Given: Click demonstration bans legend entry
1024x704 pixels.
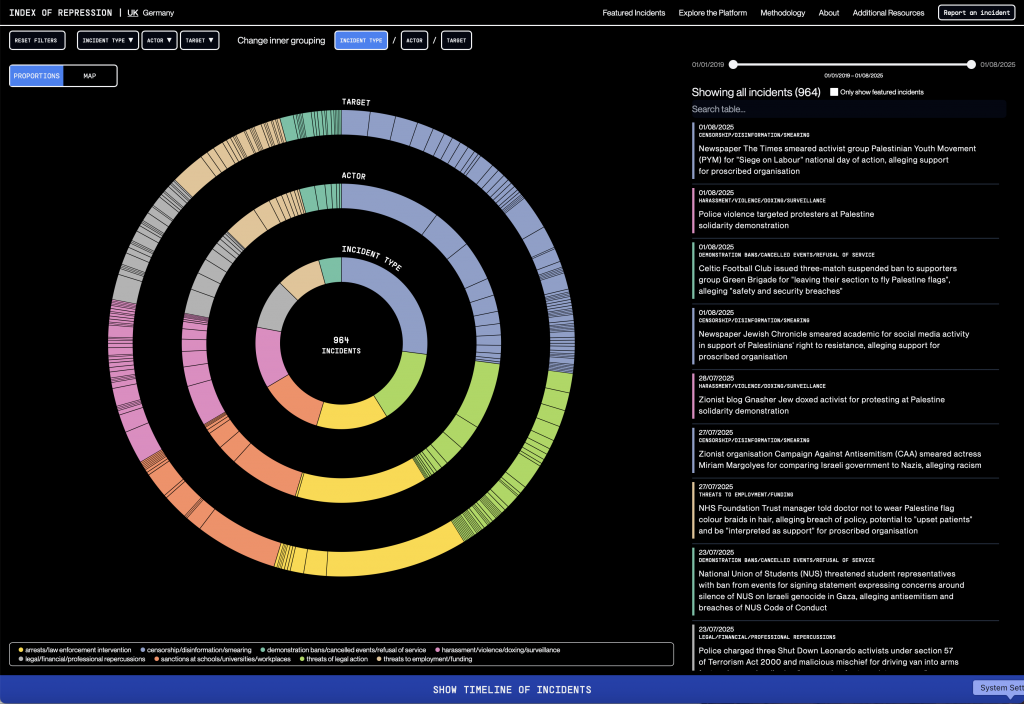Looking at the screenshot, I should pyautogui.click(x=343, y=650).
